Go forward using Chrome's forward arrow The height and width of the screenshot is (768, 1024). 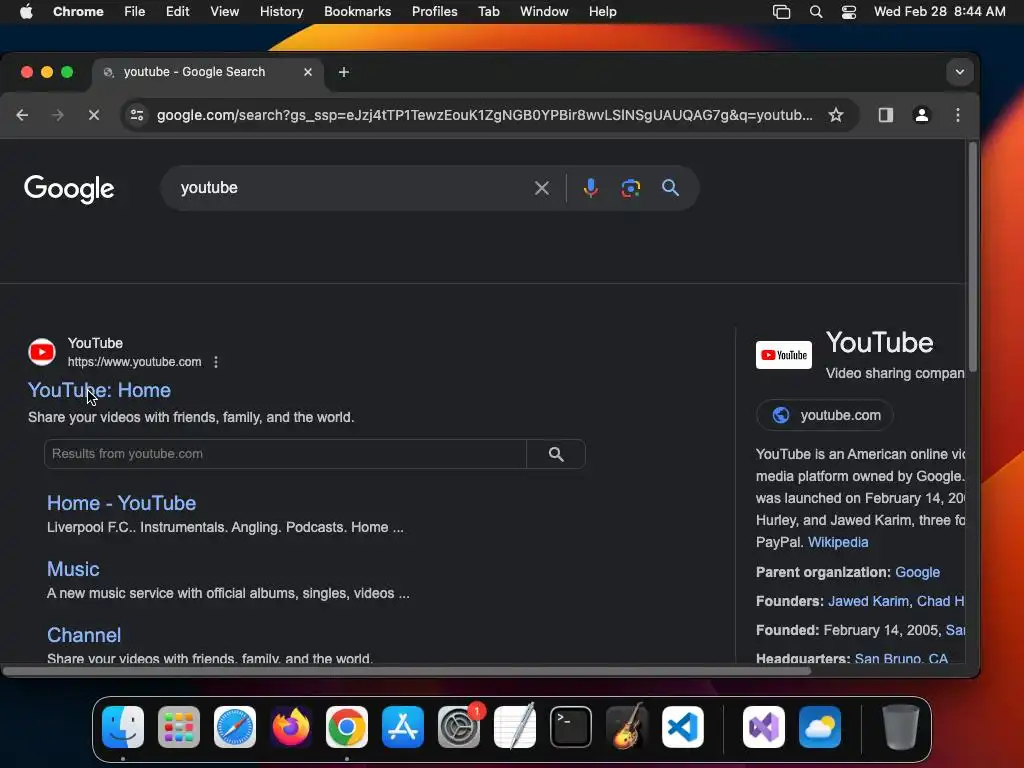click(57, 115)
